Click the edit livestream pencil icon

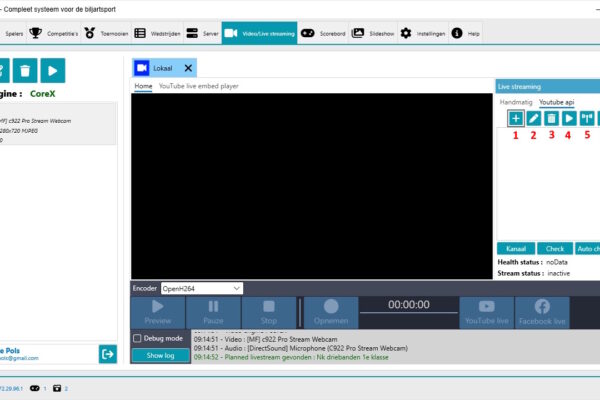pyautogui.click(x=534, y=119)
